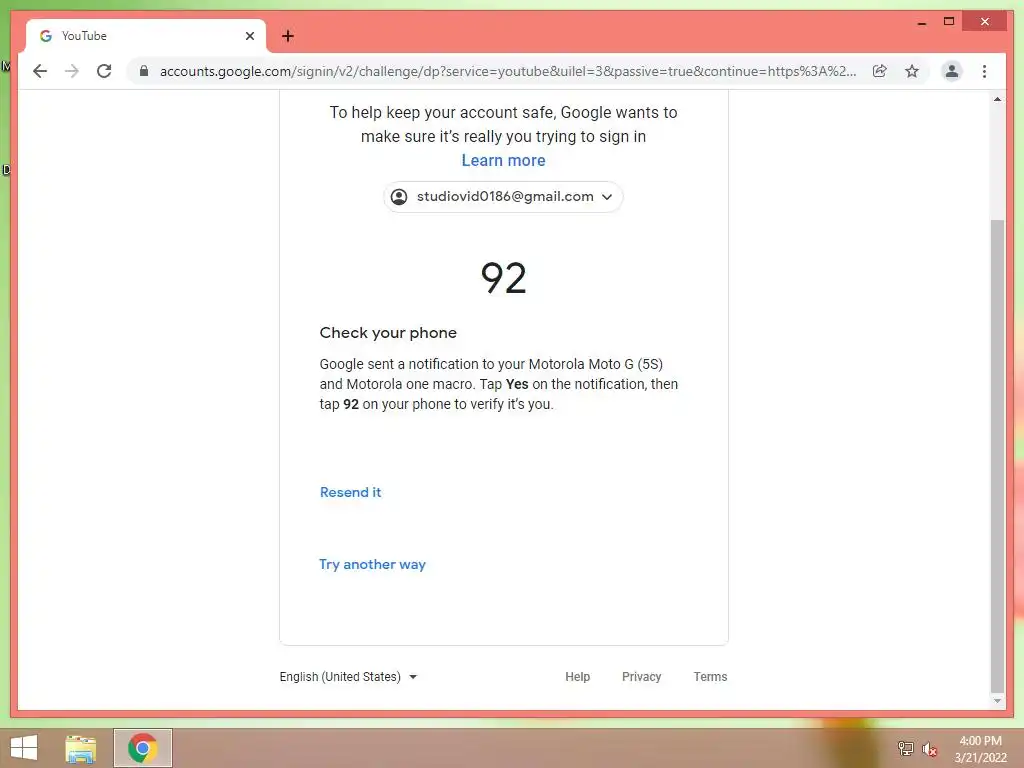The width and height of the screenshot is (1024, 768).
Task: Open the Windows Start menu
Action: (x=24, y=748)
